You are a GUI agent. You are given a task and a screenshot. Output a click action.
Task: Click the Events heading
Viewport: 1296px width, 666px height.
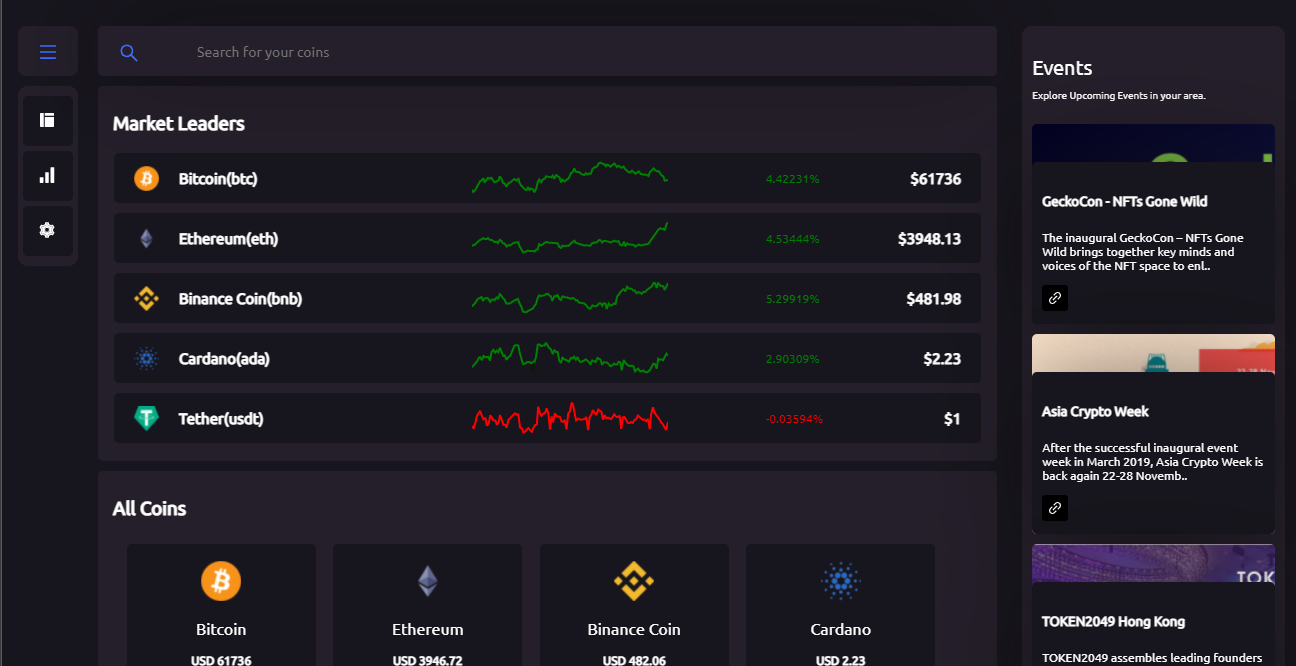[1062, 68]
